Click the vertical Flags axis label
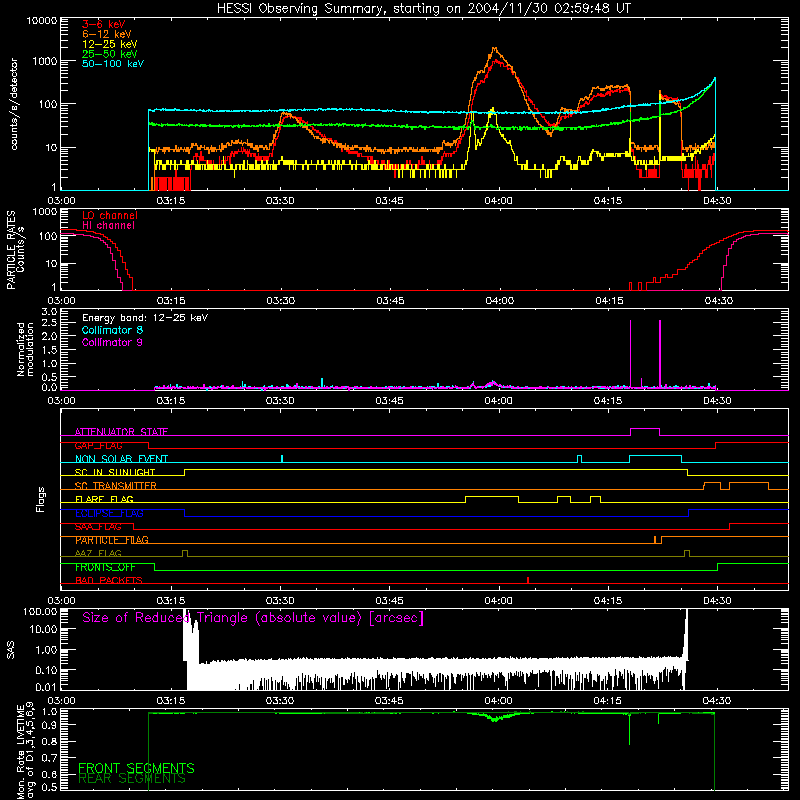Viewport: 800px width, 800px height. pyautogui.click(x=41, y=499)
